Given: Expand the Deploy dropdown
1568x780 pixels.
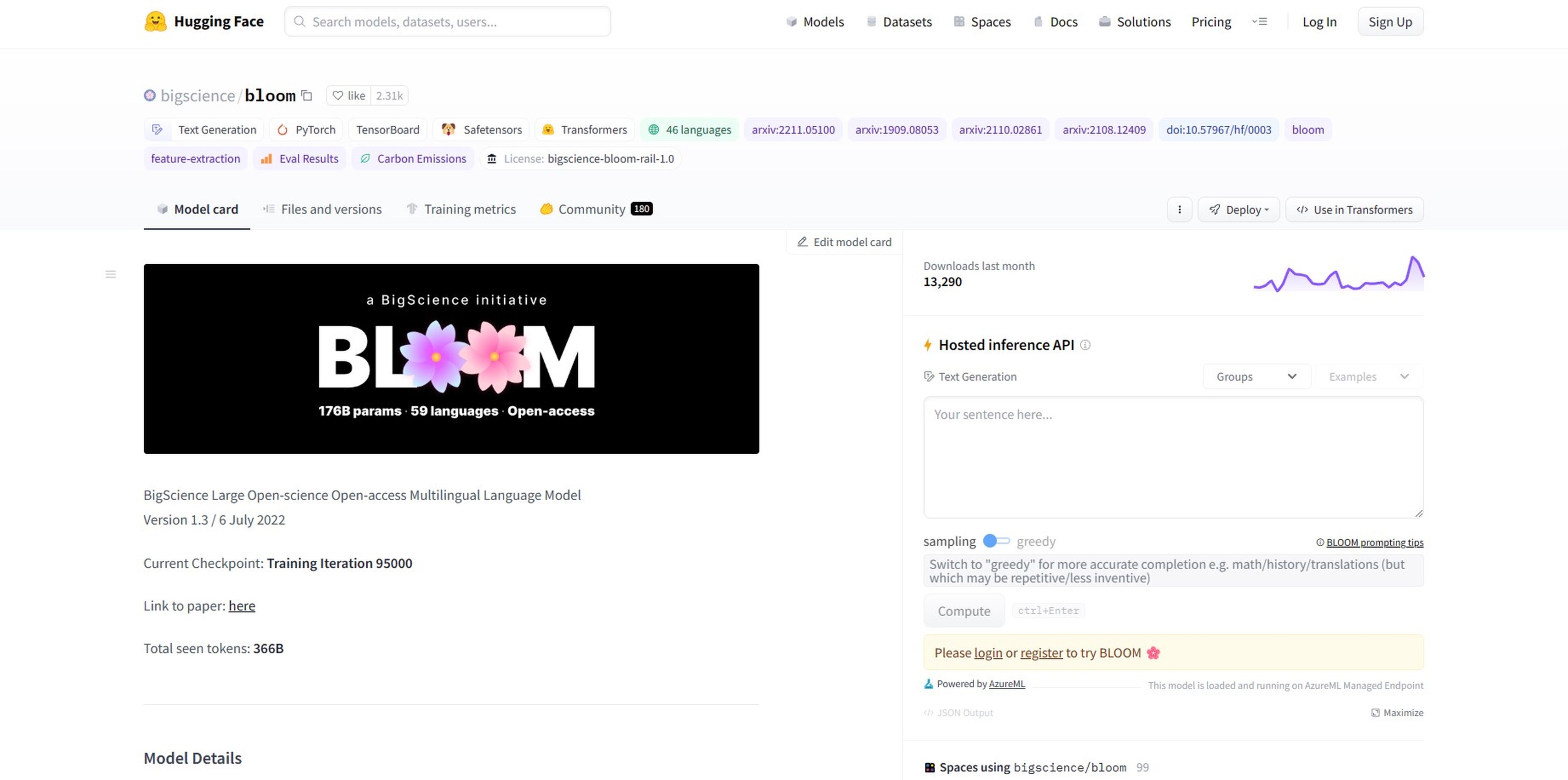Looking at the screenshot, I should [1239, 209].
